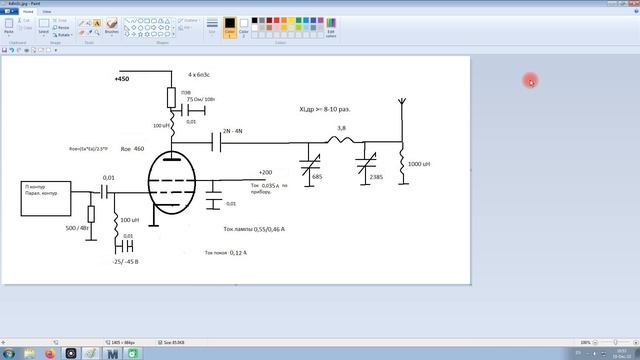Undo via quick access toolbar arrow
The width and height of the screenshot is (640, 360).
click(11, 50)
